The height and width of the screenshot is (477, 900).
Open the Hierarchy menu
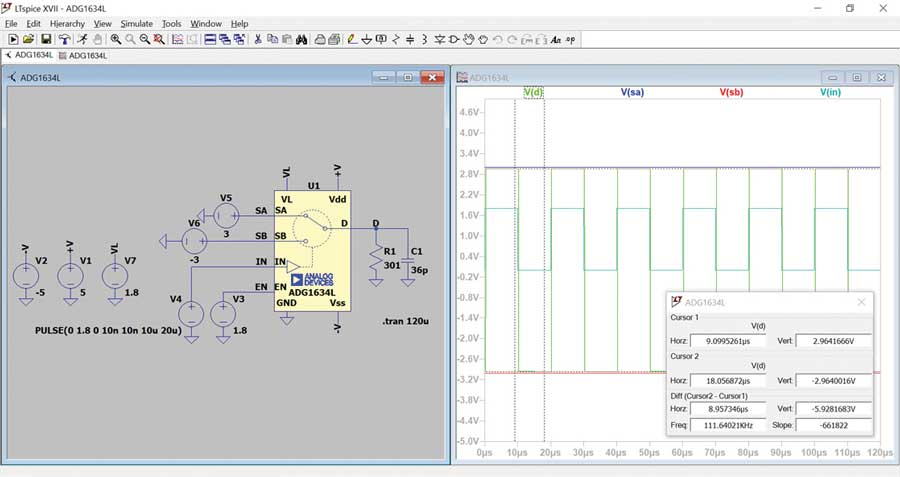pos(67,23)
